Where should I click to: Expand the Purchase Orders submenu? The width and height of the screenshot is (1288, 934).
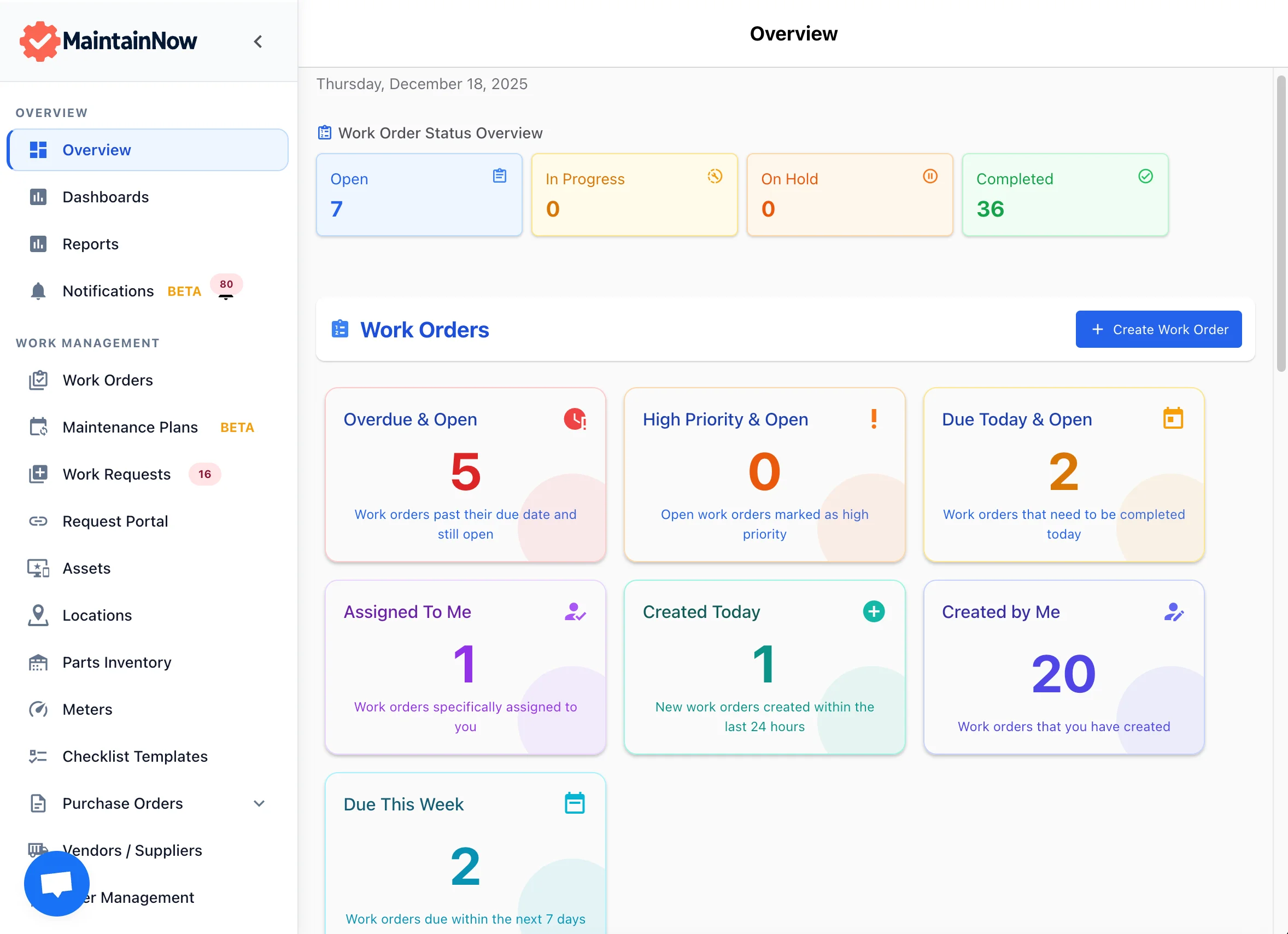pos(259,803)
